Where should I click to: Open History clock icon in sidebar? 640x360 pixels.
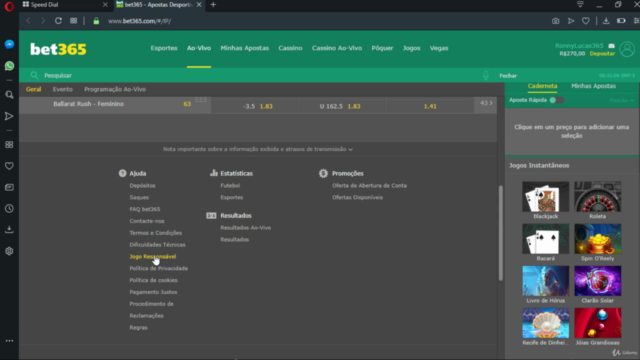[x=9, y=209]
